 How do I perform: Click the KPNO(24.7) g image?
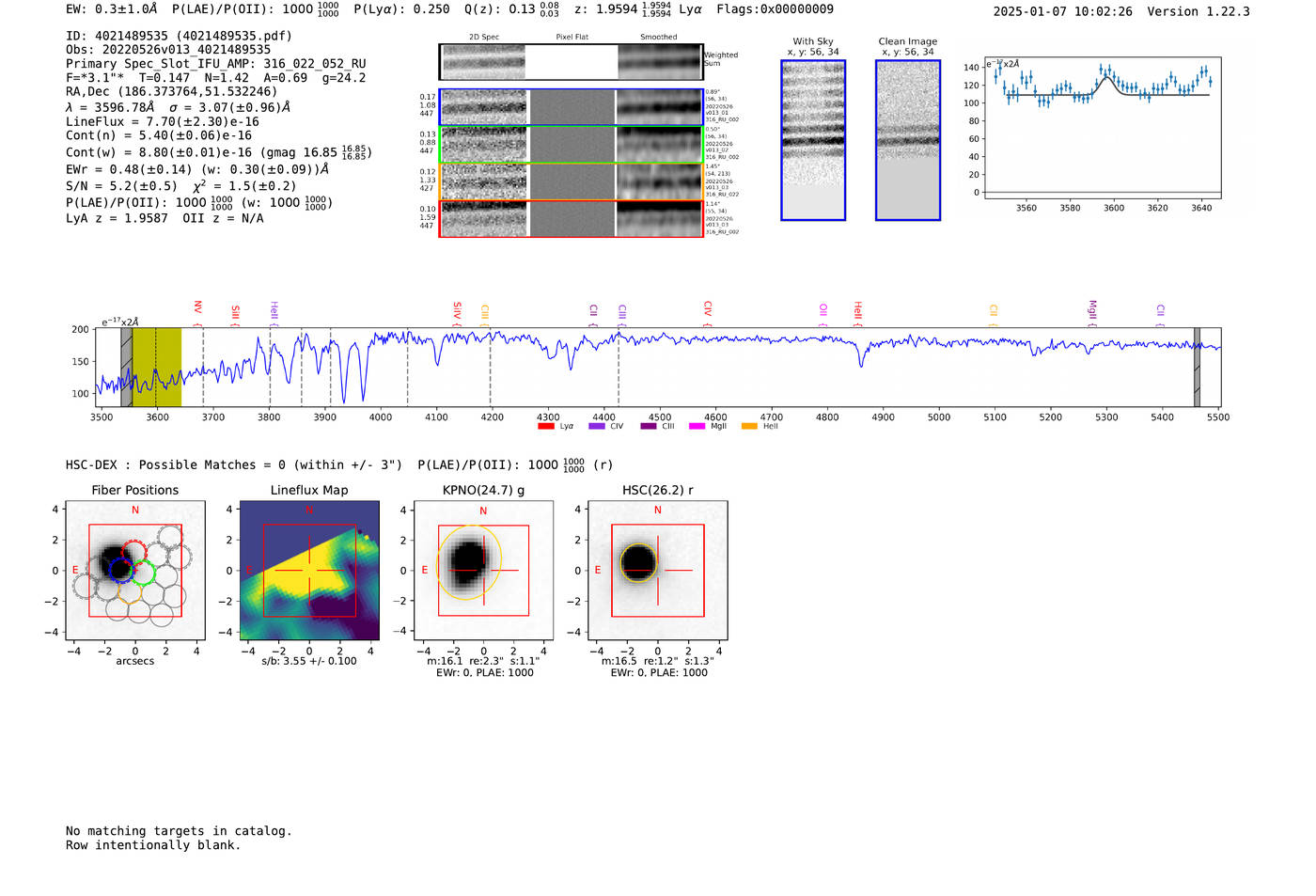tap(483, 571)
